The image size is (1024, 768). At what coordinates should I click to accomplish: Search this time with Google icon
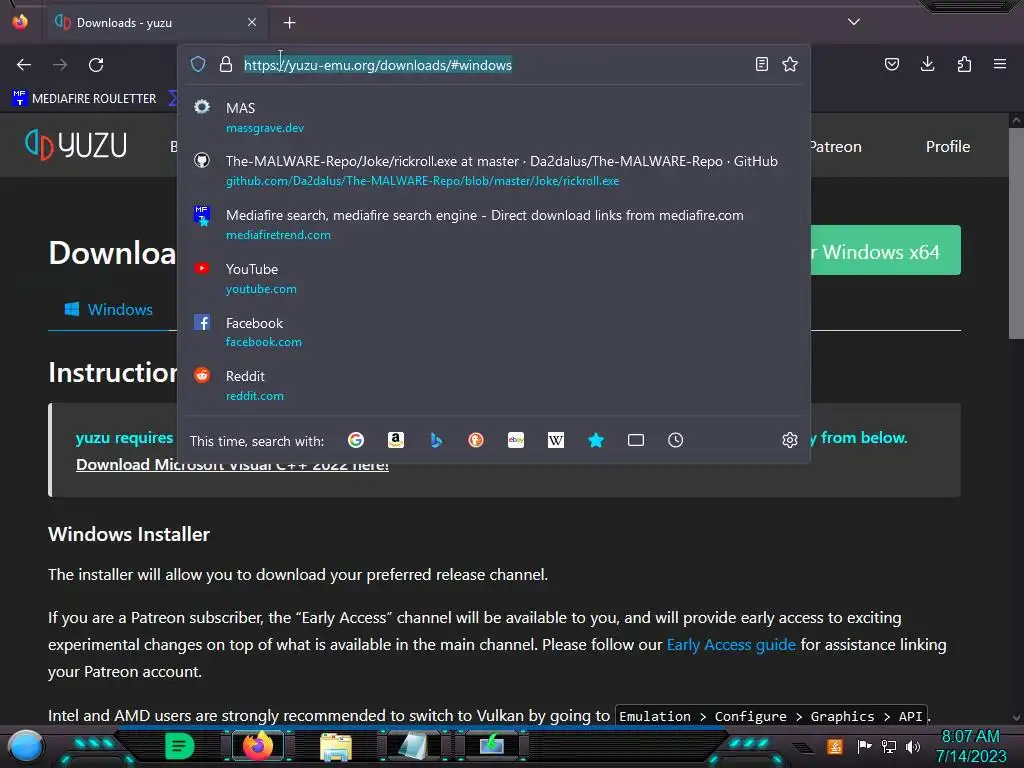click(356, 440)
